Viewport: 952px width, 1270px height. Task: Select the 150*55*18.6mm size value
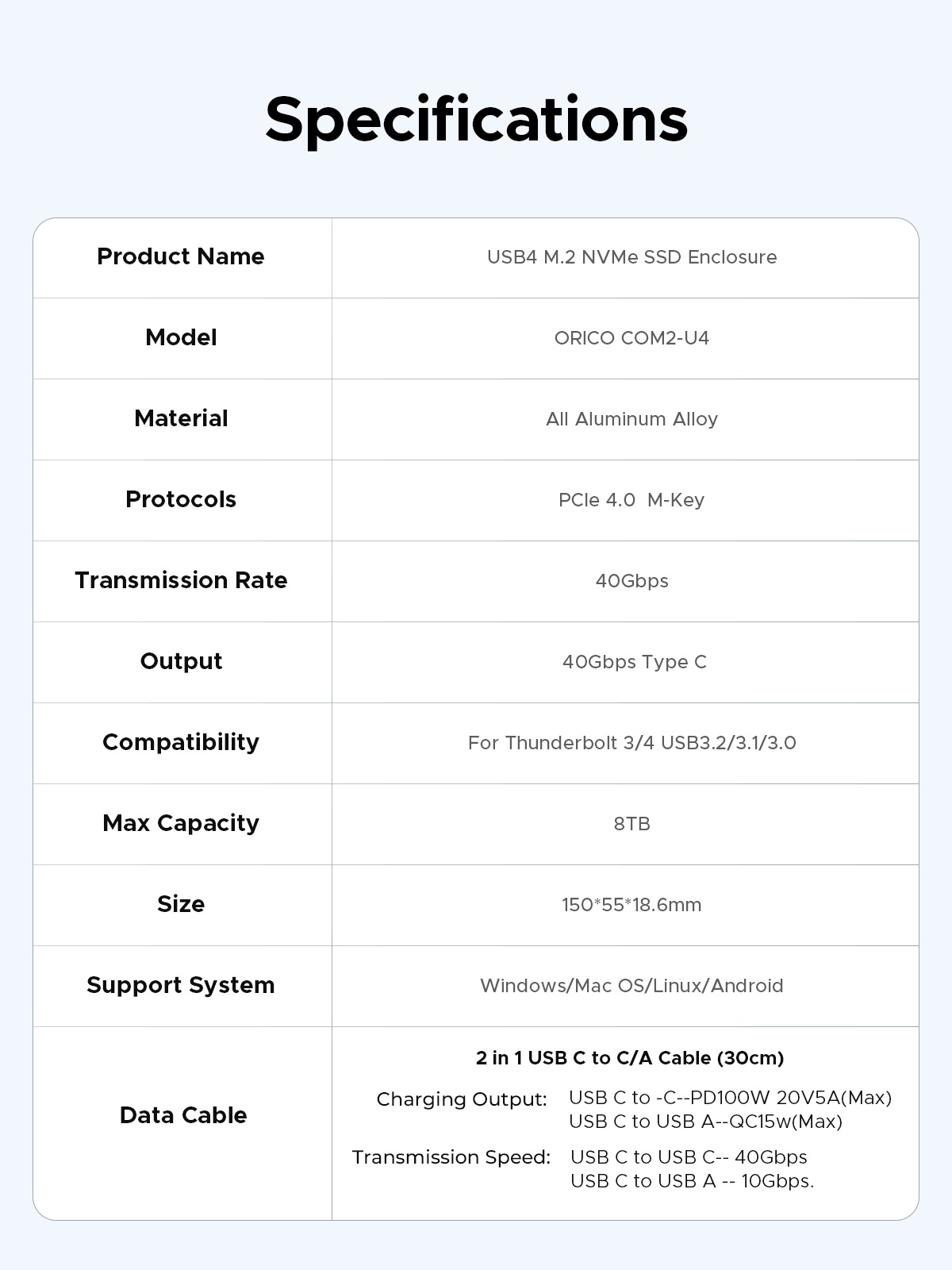click(631, 905)
